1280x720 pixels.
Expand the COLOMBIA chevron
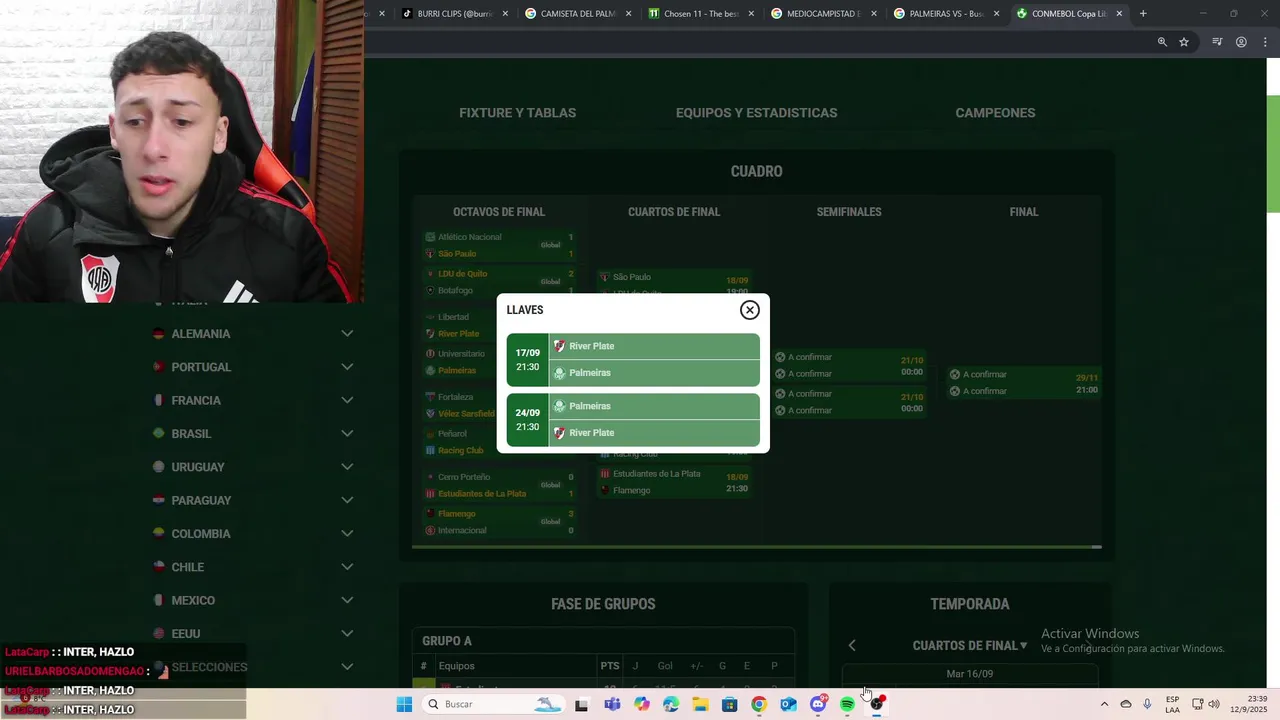click(347, 534)
